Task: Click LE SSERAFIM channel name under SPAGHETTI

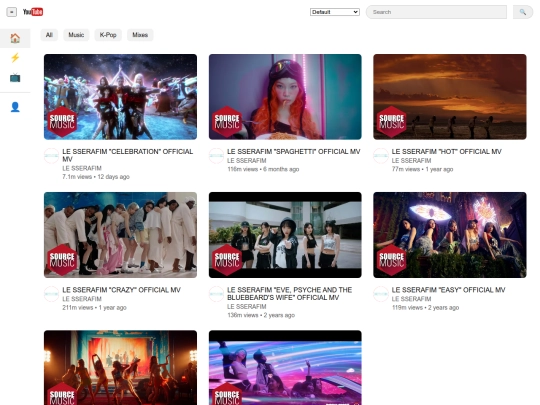Action: click(x=247, y=160)
